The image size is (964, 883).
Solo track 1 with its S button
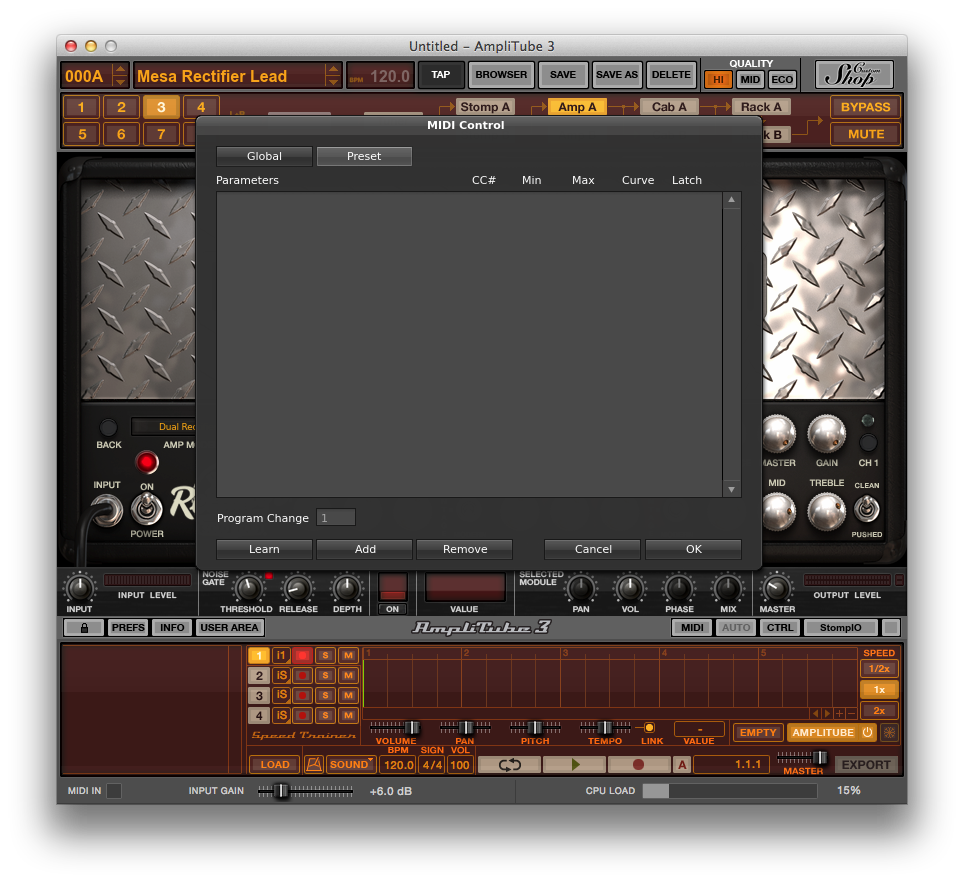pyautogui.click(x=325, y=655)
